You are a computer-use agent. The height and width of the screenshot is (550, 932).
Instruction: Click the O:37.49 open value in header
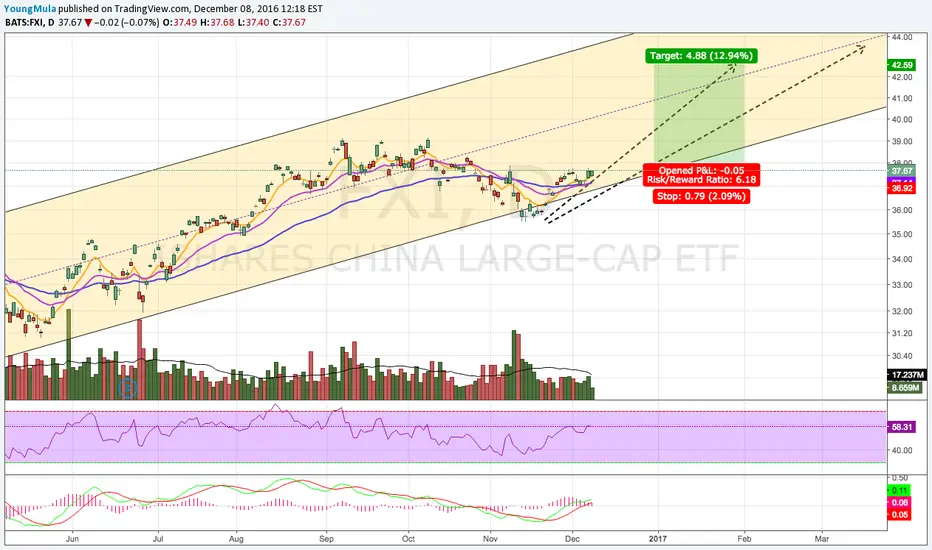point(180,23)
